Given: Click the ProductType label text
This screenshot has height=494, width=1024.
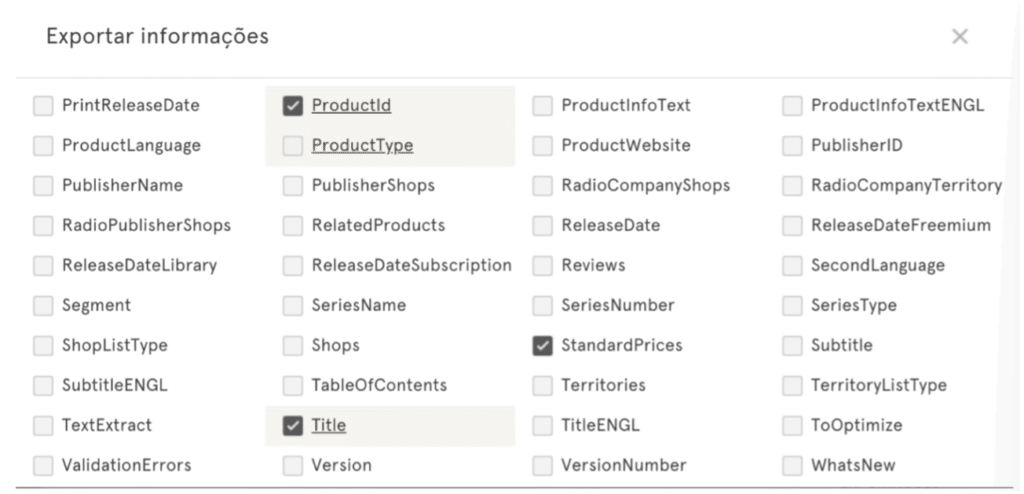Looking at the screenshot, I should point(362,145).
